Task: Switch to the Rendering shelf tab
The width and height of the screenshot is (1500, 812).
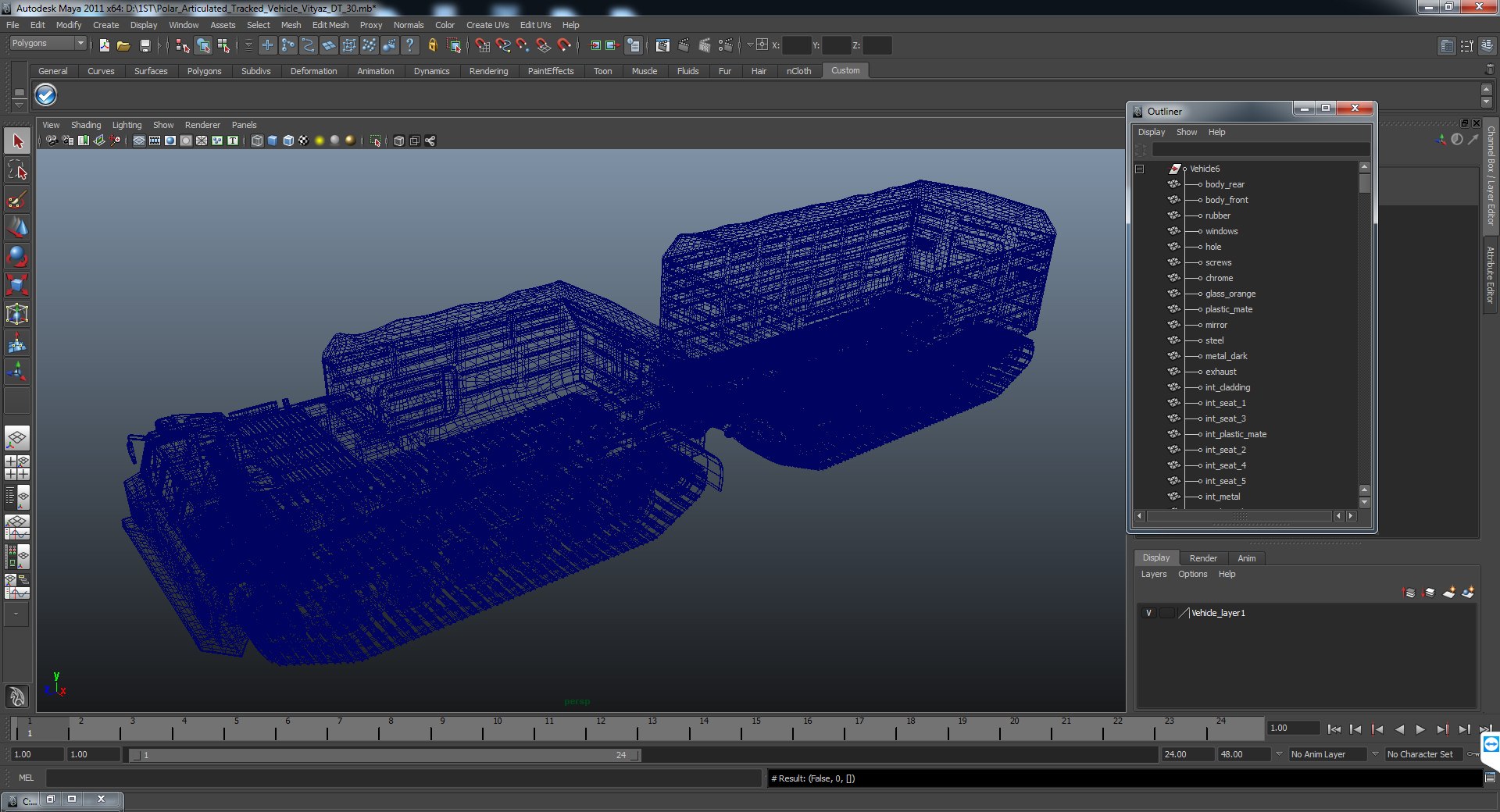Action: click(x=488, y=71)
